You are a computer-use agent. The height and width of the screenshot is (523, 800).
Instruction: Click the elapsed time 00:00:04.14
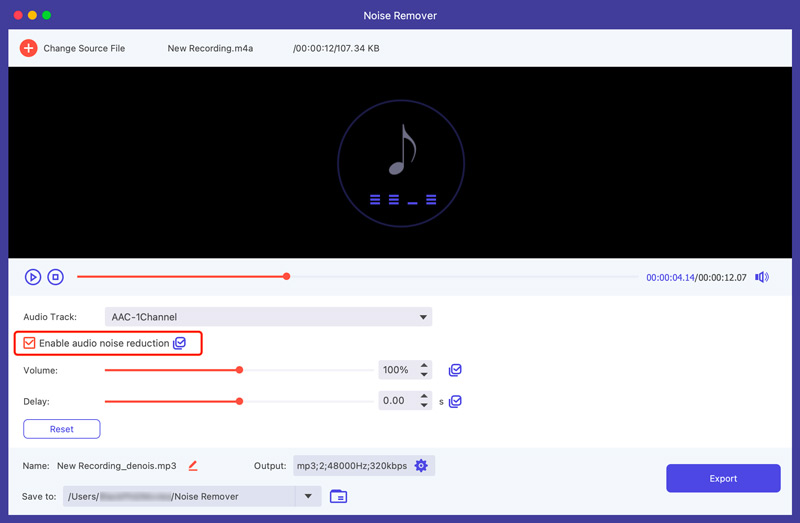(x=670, y=278)
